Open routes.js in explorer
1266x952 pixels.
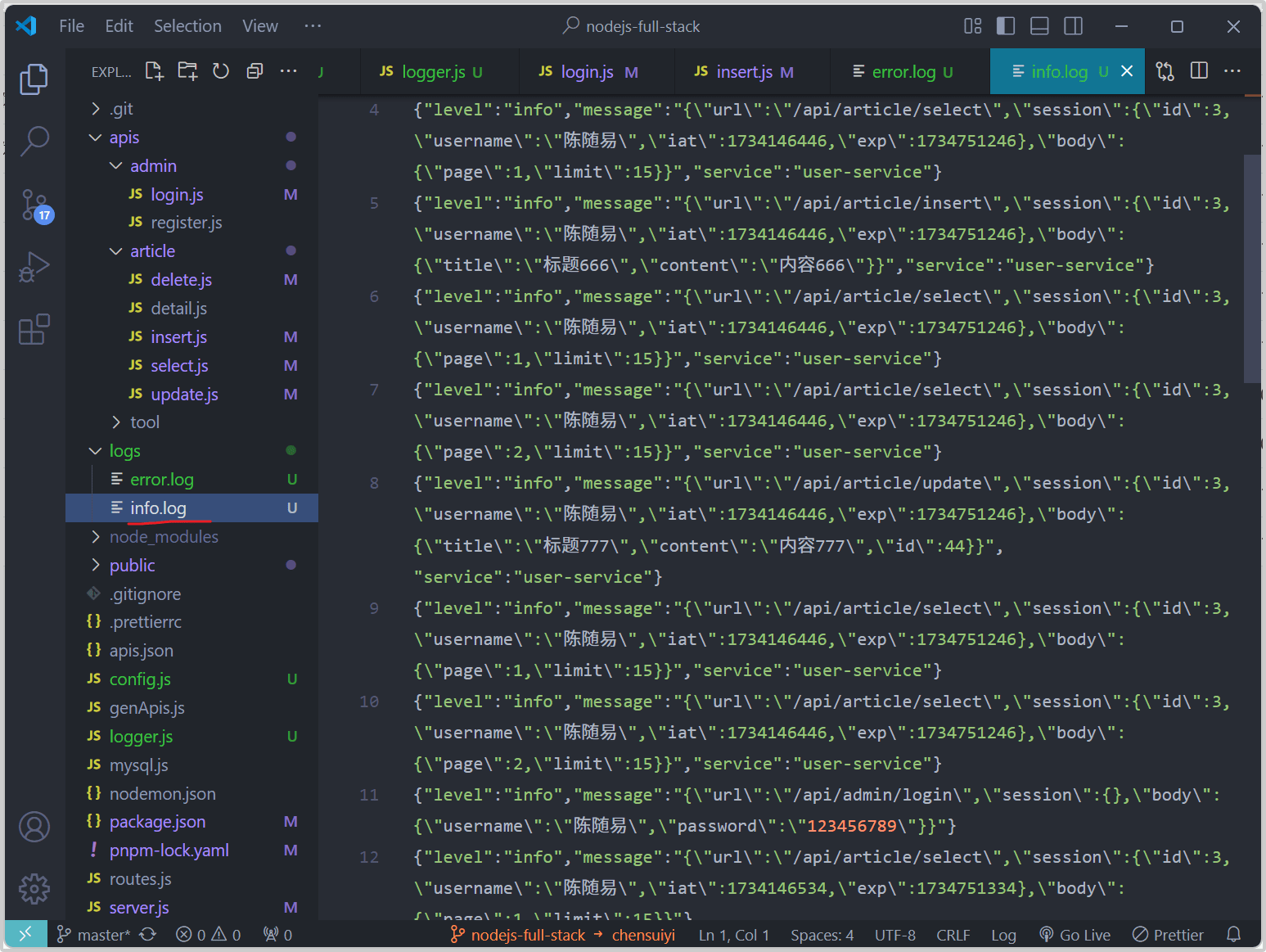point(191,879)
